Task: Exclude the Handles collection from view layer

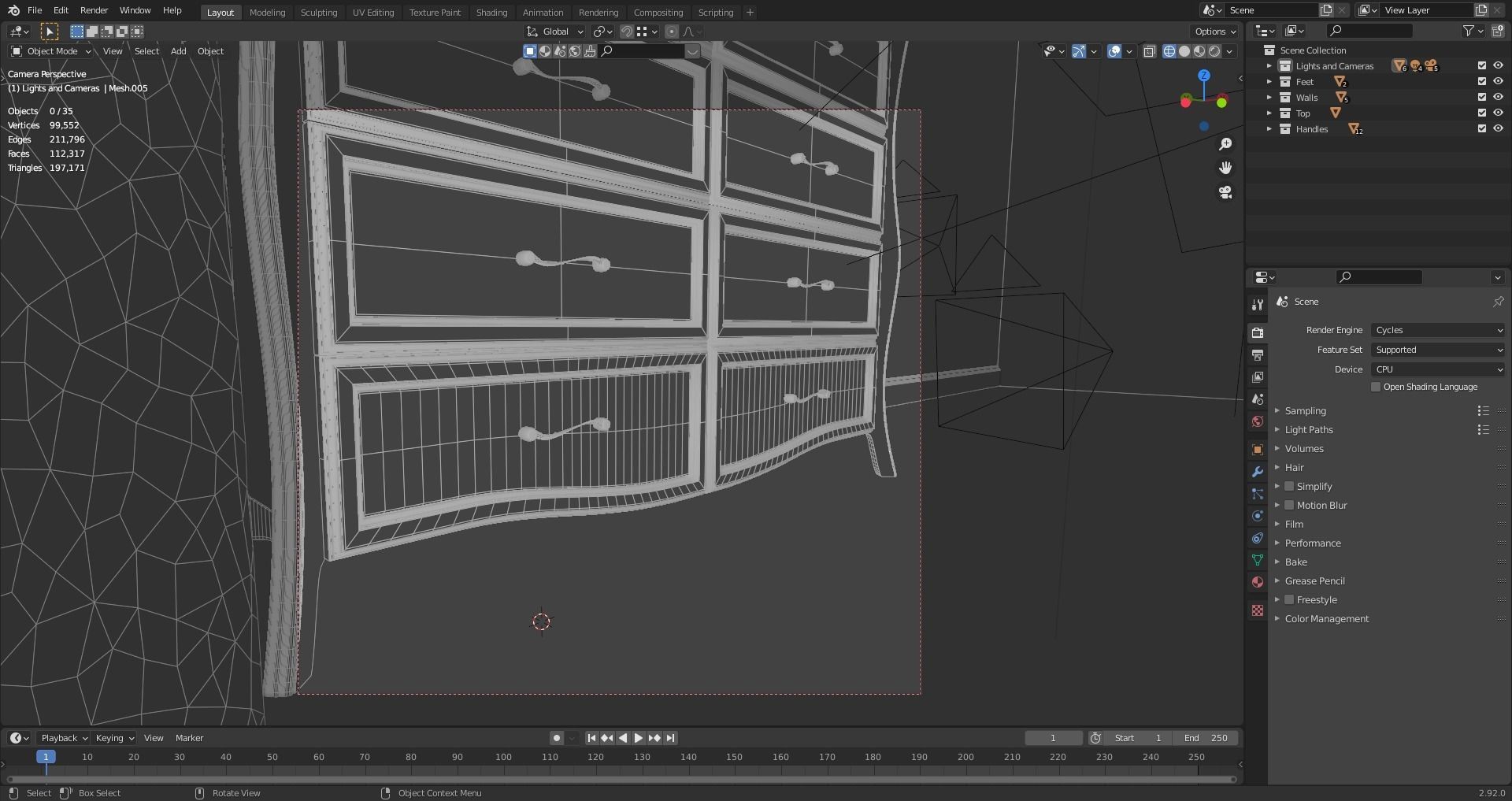Action: coord(1481,129)
